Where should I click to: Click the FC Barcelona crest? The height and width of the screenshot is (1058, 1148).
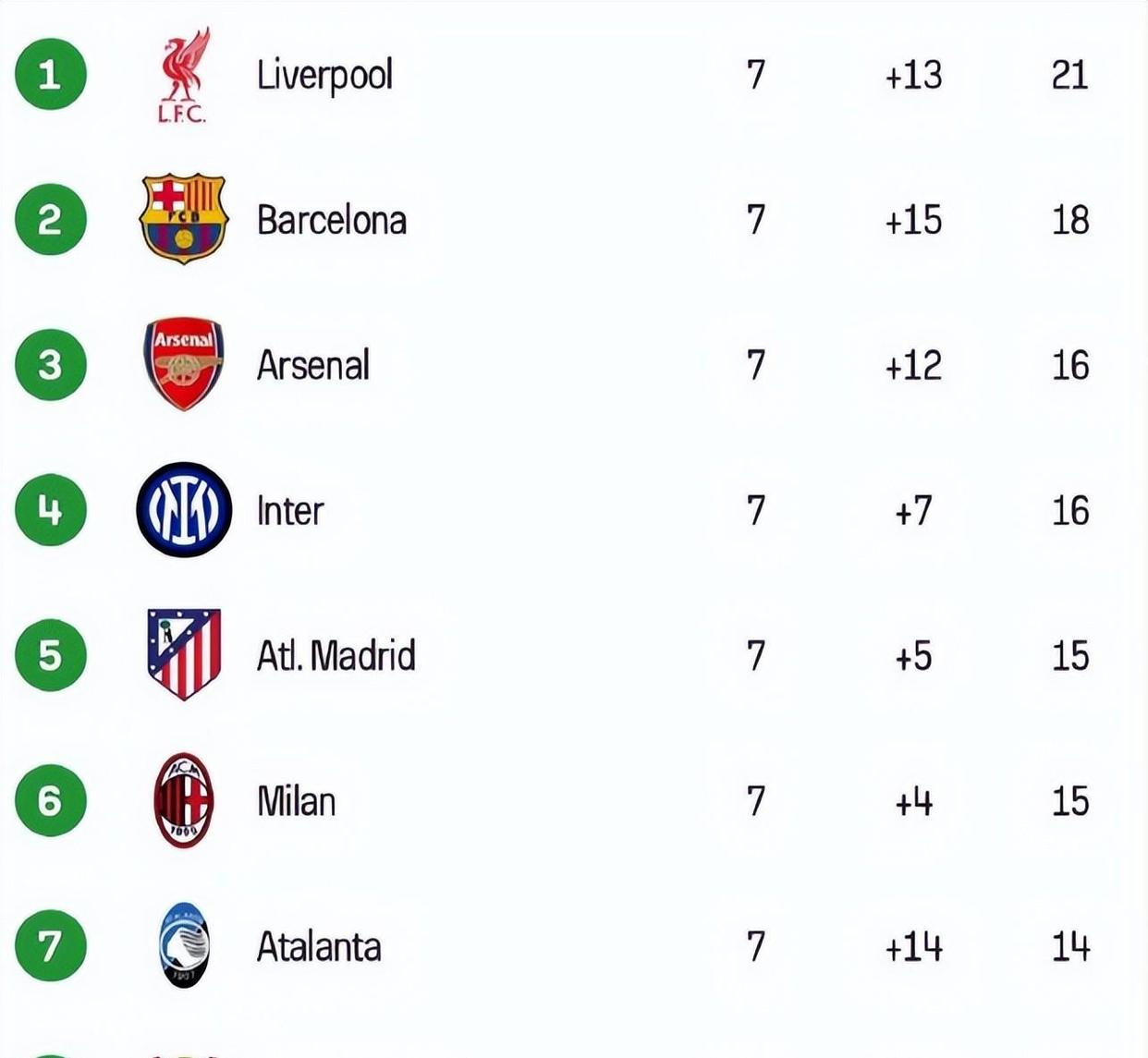[184, 219]
